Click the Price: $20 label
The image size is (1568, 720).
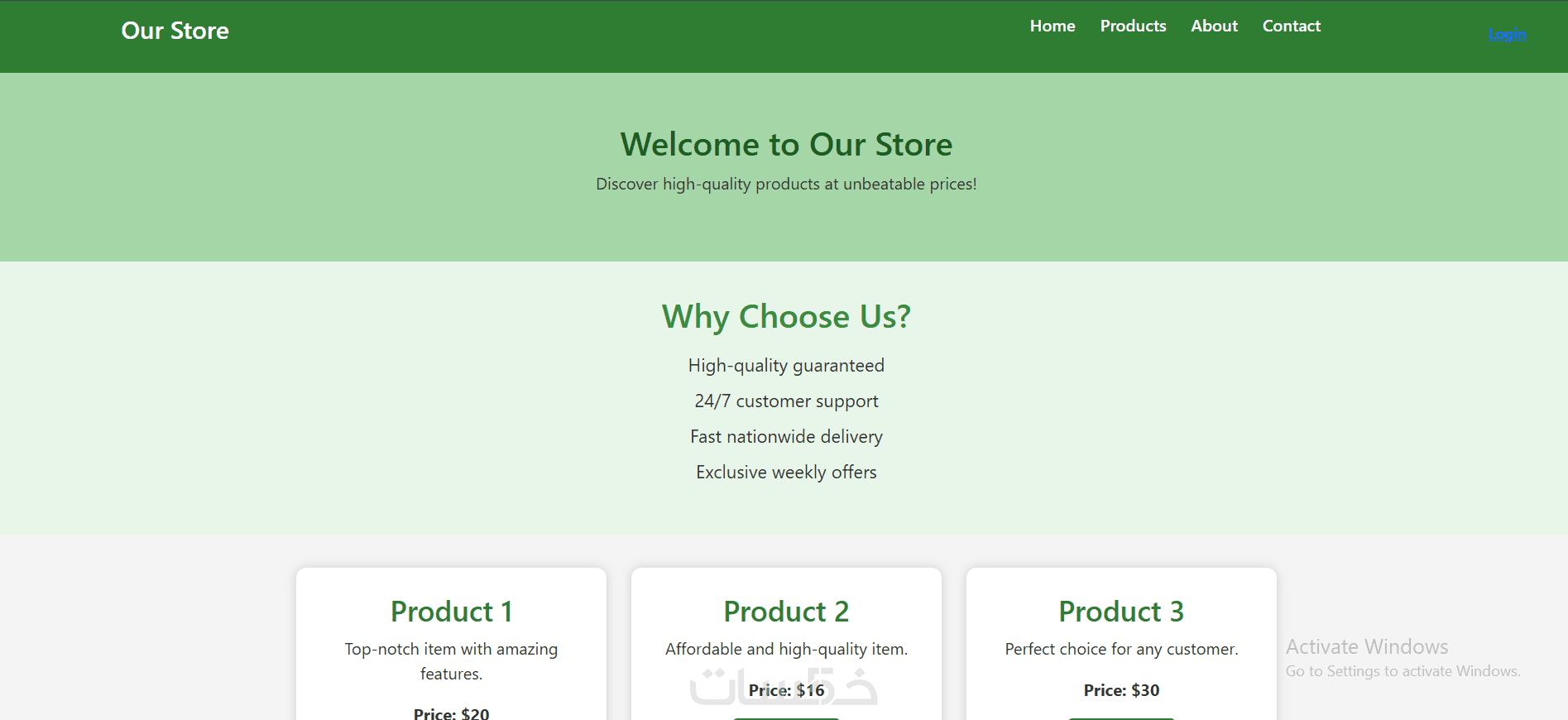click(x=452, y=713)
